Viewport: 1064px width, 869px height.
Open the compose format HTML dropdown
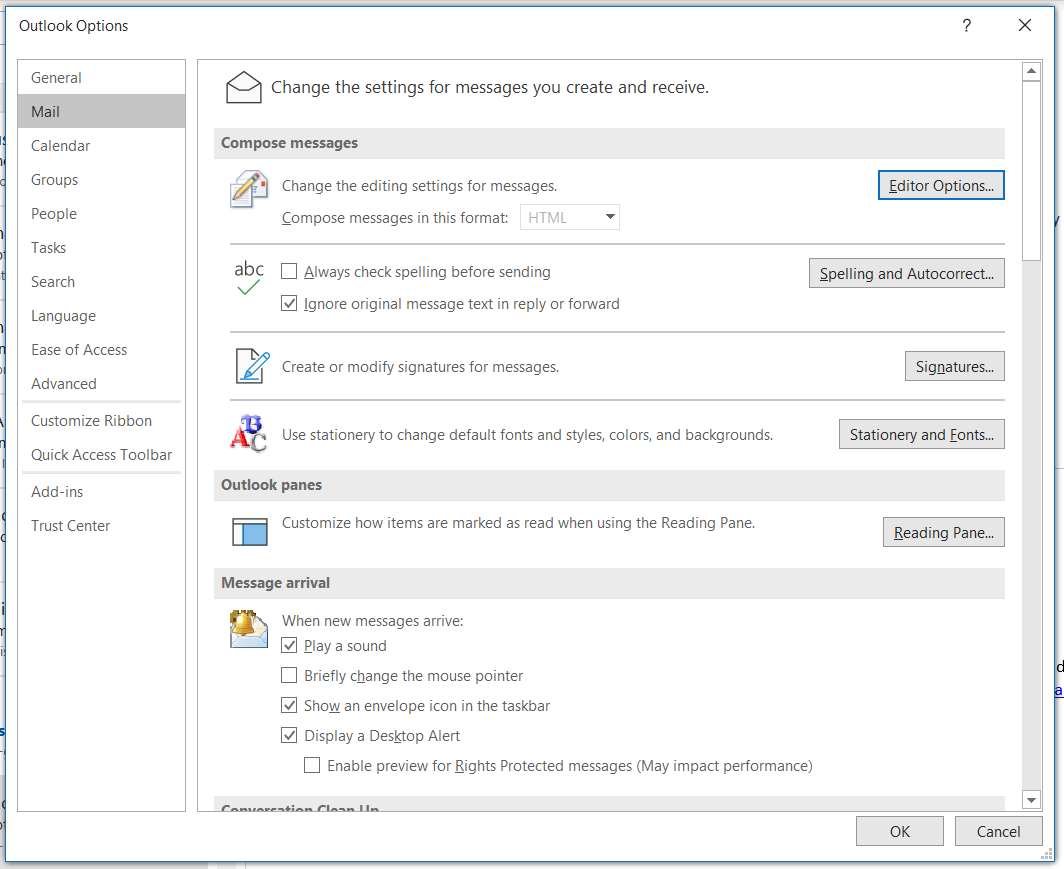[569, 217]
